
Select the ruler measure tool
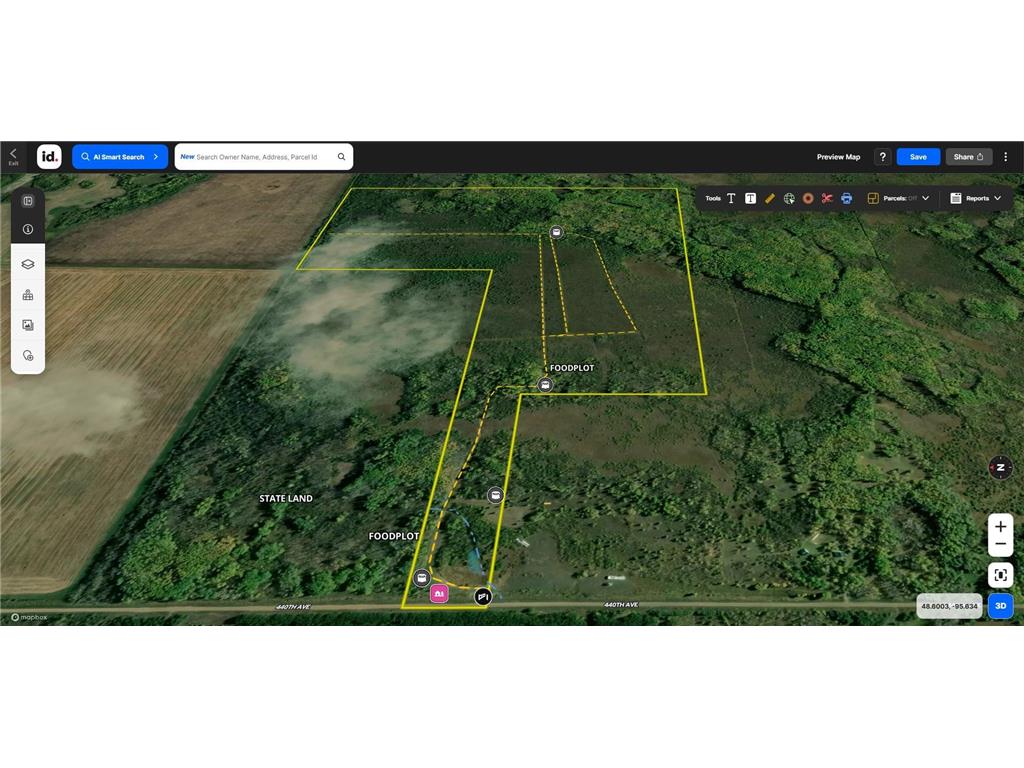pyautogui.click(x=770, y=199)
